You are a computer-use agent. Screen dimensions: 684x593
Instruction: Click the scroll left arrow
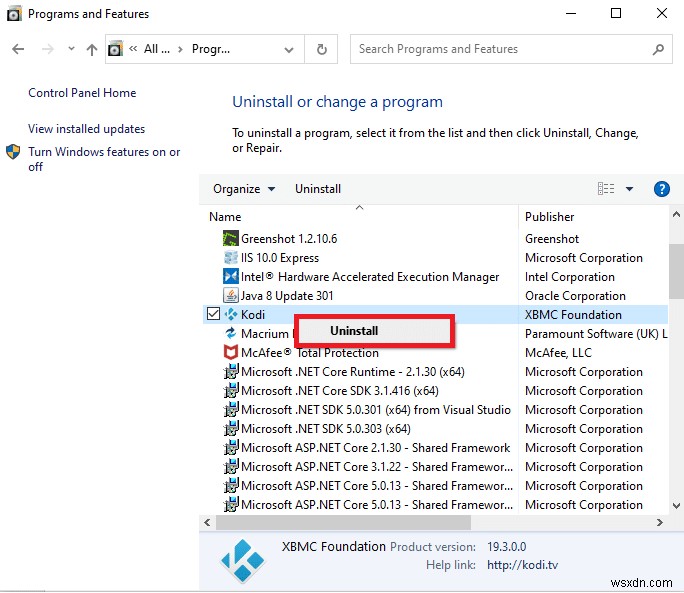click(207, 522)
